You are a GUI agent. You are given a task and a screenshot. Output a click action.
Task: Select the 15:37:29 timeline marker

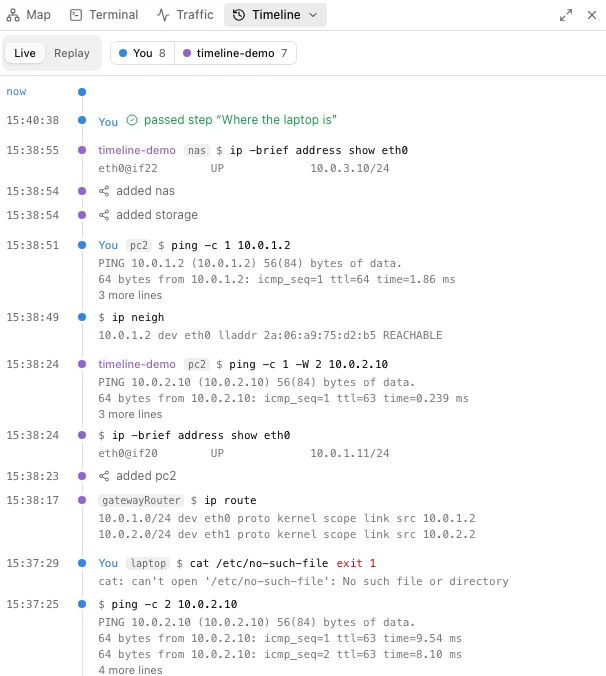[82, 563]
